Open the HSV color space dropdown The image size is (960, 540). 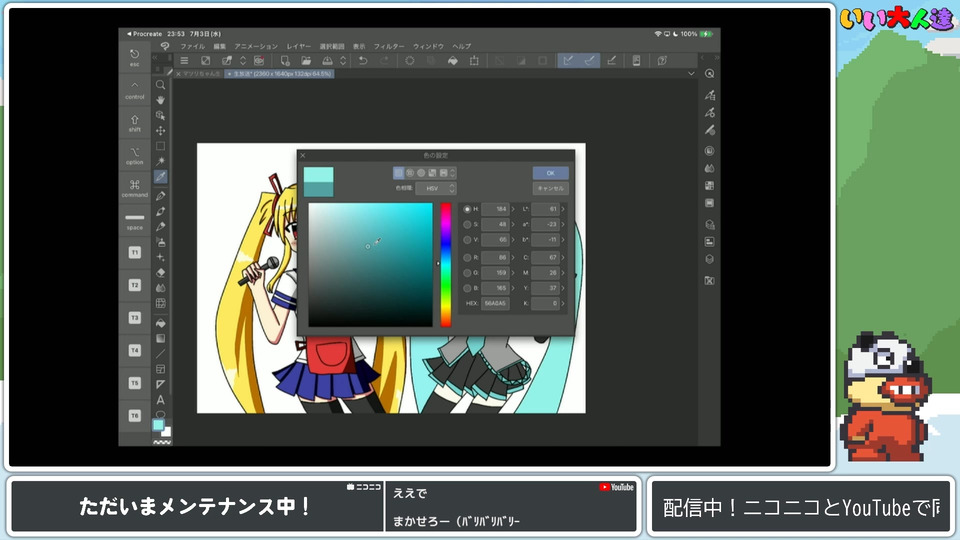pyautogui.click(x=435, y=188)
